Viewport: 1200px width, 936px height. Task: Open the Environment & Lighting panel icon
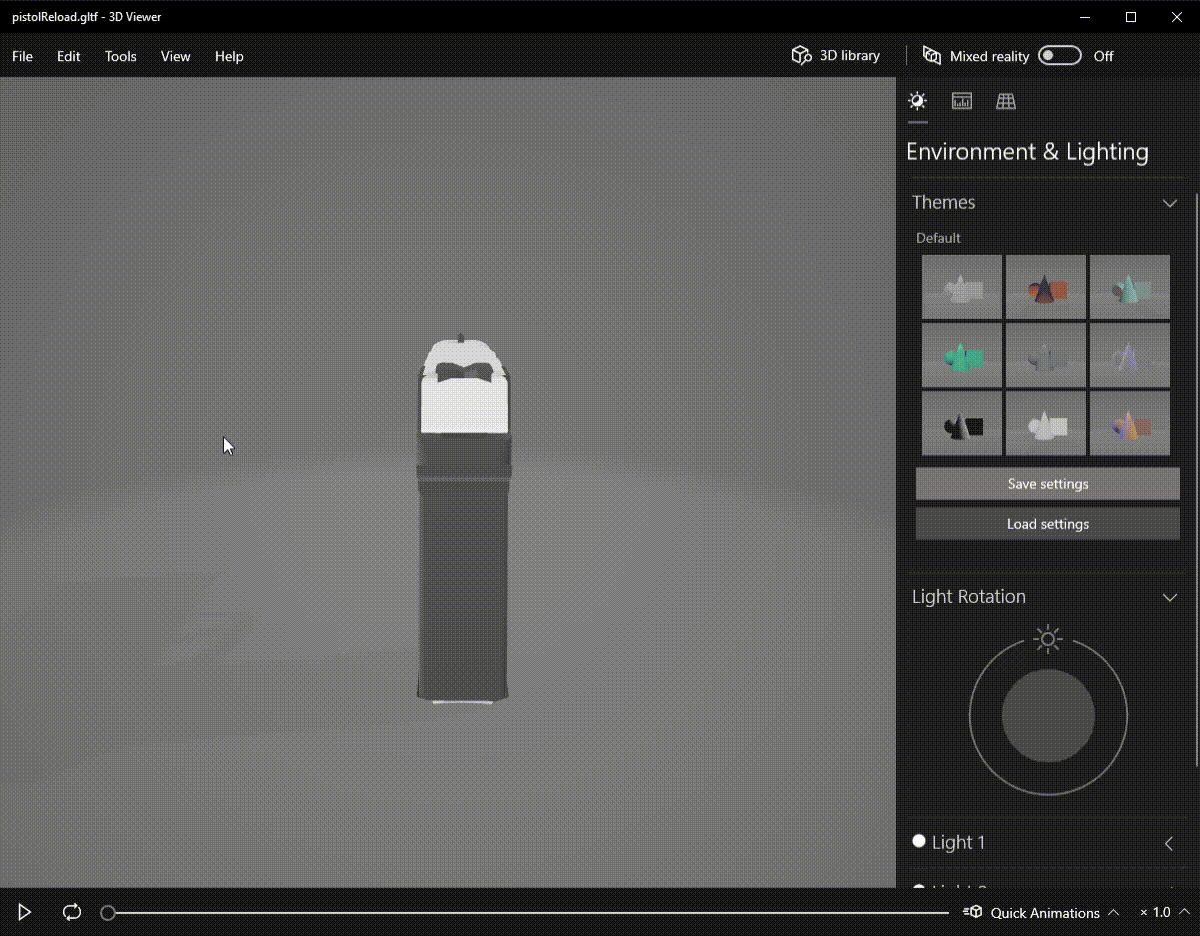pos(917,100)
